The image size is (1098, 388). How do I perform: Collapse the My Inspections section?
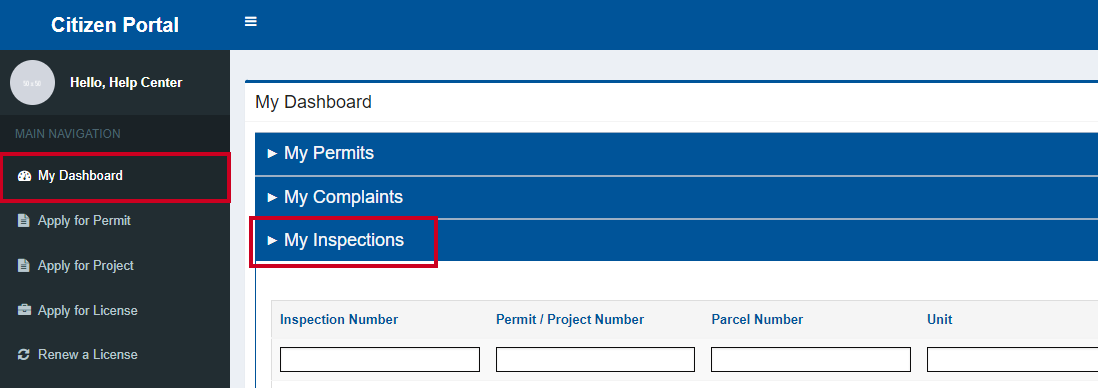[676, 240]
